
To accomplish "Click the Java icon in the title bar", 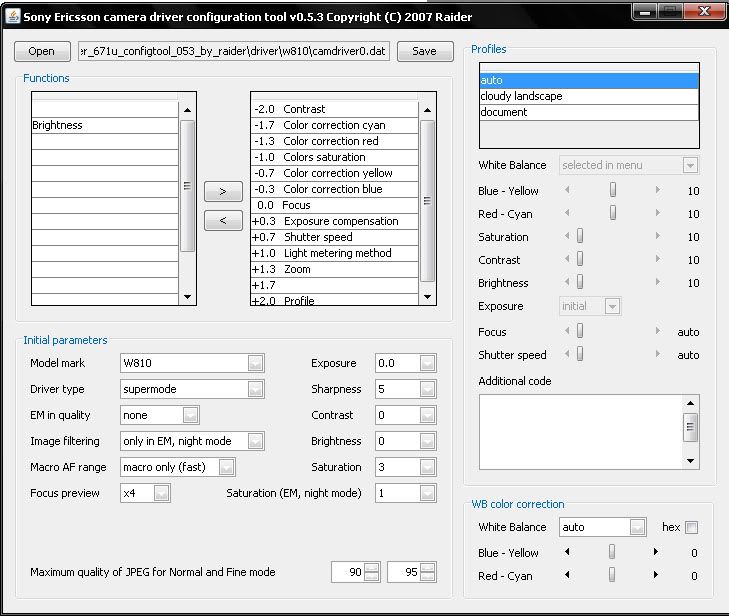I will (13, 16).
